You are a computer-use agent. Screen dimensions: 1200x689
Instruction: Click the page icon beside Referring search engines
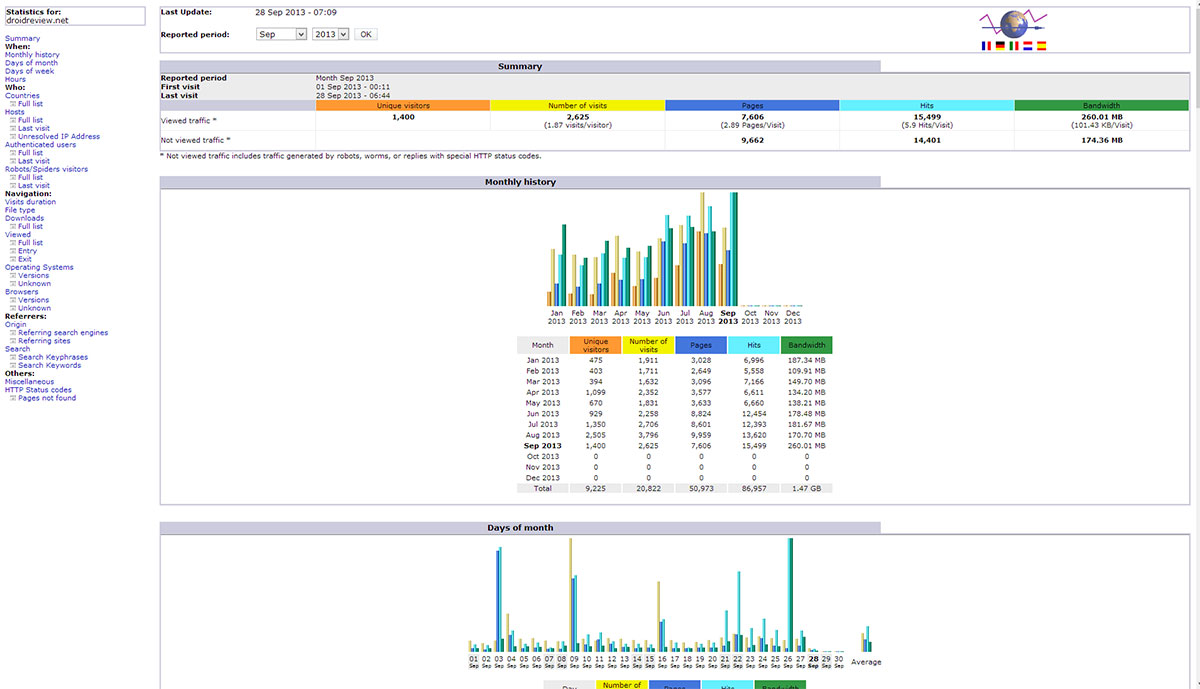[x=12, y=333]
